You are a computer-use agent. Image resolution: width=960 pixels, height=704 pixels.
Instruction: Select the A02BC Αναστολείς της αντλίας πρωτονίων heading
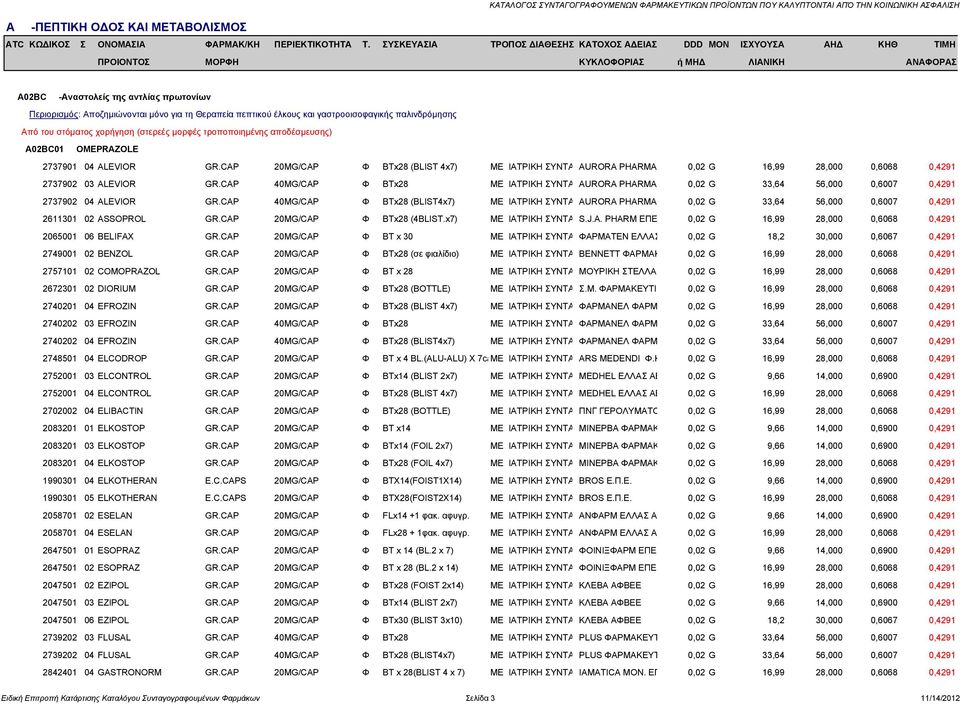point(114,97)
